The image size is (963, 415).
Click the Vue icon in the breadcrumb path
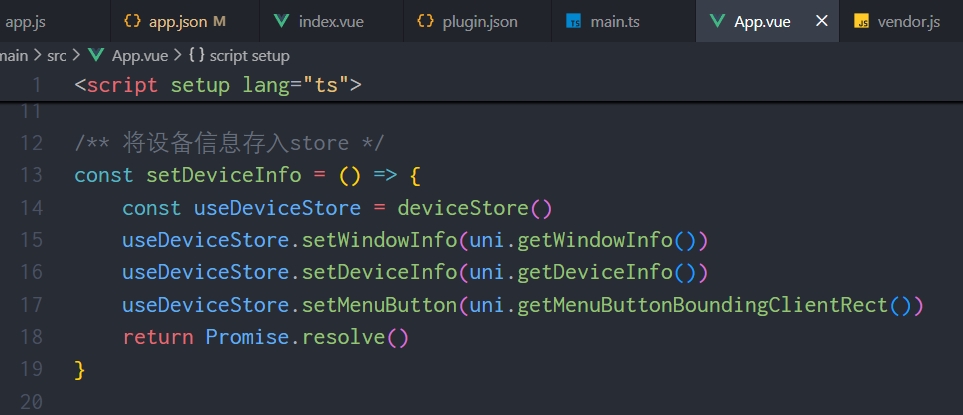point(97,56)
